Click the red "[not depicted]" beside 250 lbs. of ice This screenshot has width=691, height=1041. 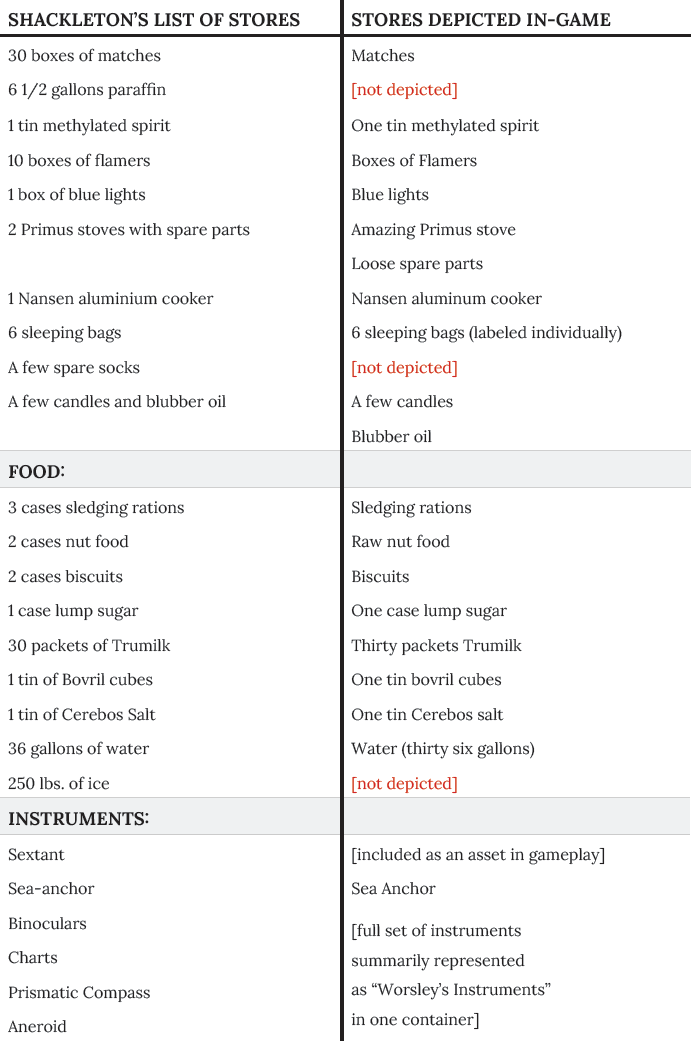tap(404, 784)
